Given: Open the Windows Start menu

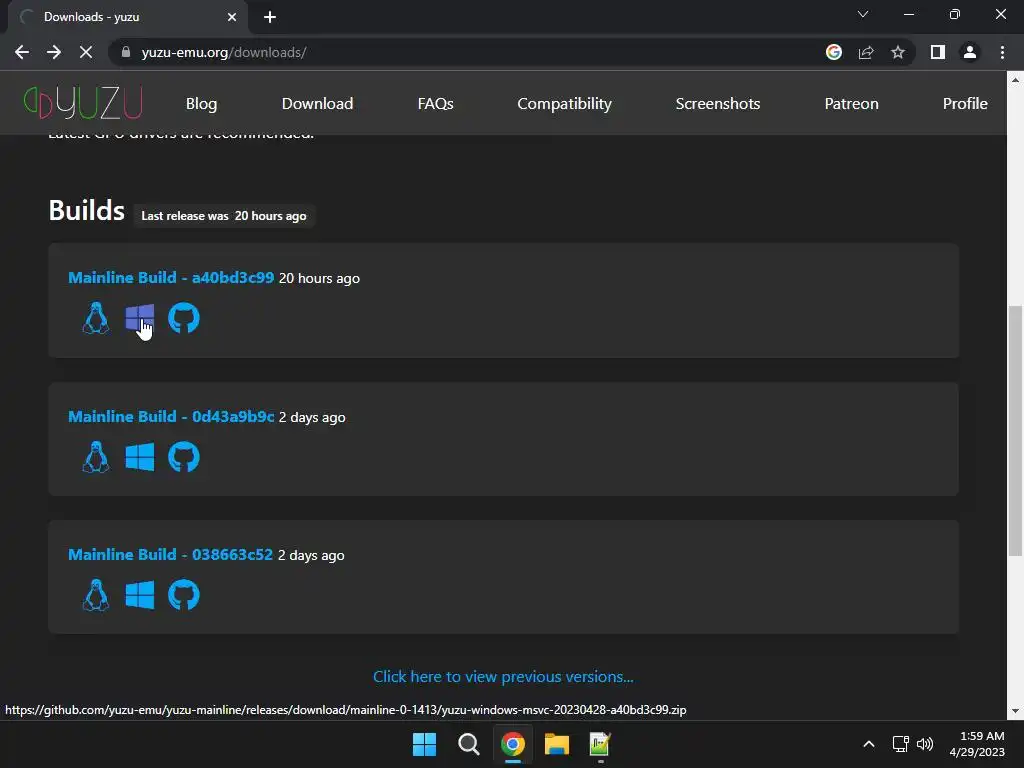Looking at the screenshot, I should pyautogui.click(x=424, y=744).
